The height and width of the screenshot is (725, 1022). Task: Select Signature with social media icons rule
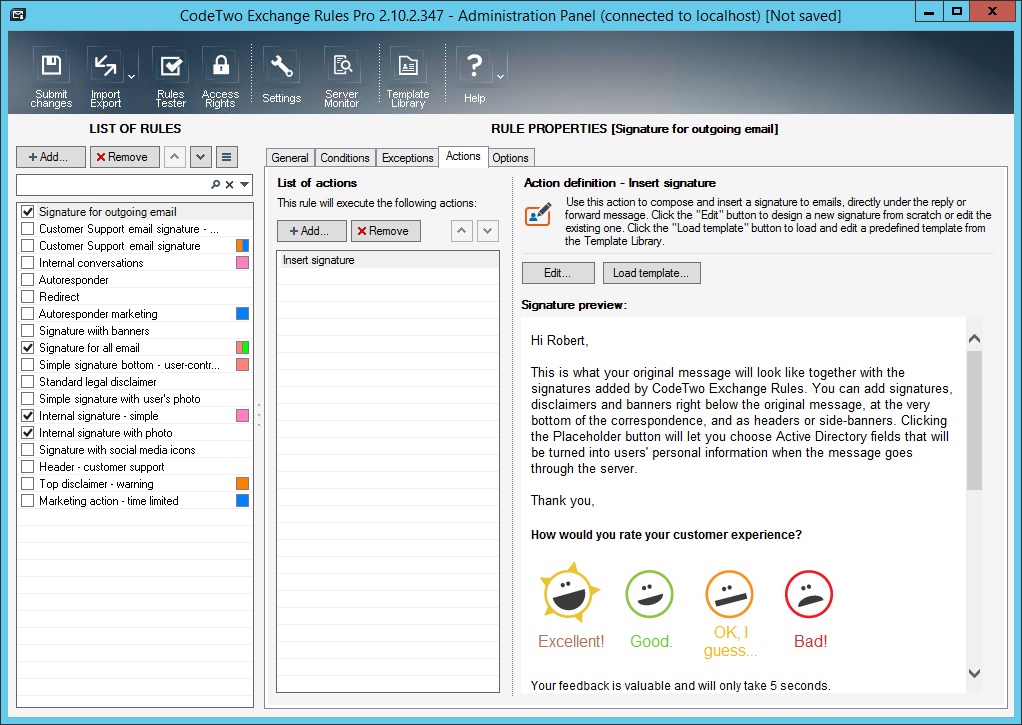point(135,449)
